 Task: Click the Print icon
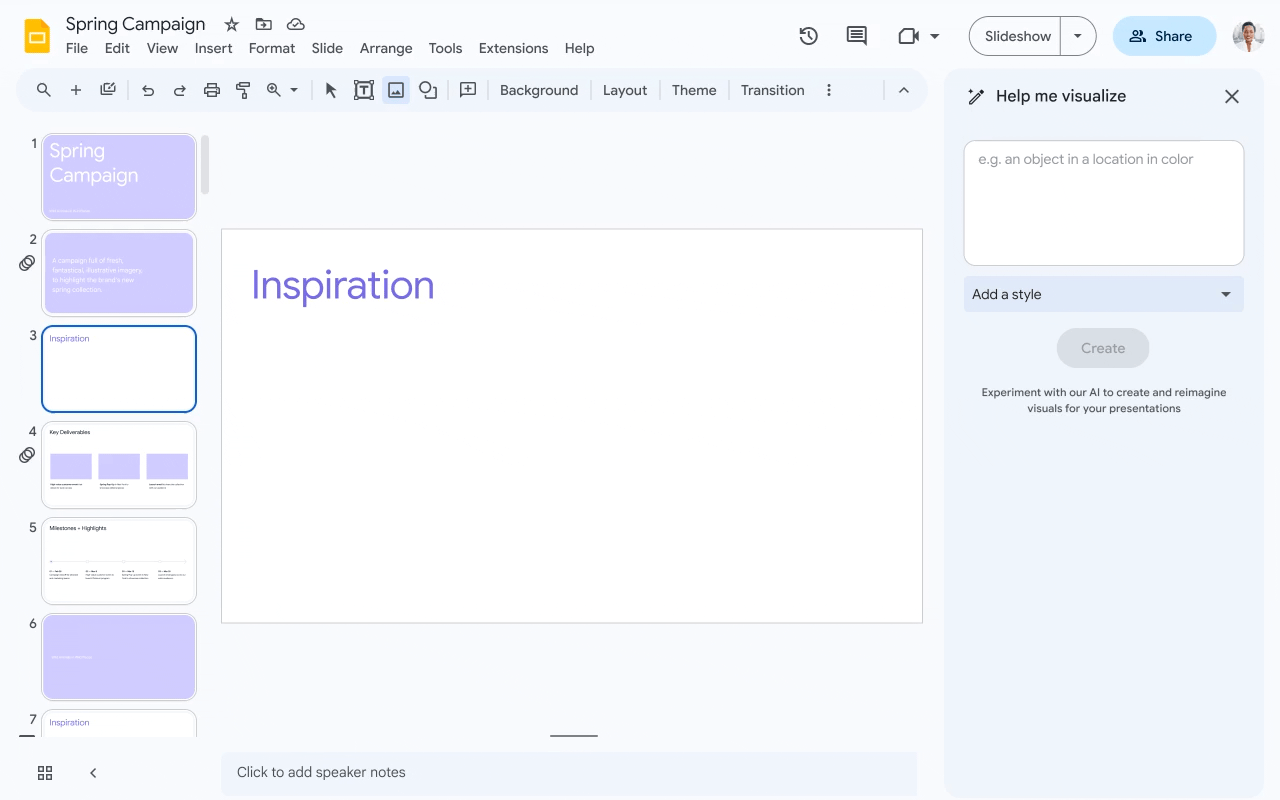click(211, 90)
